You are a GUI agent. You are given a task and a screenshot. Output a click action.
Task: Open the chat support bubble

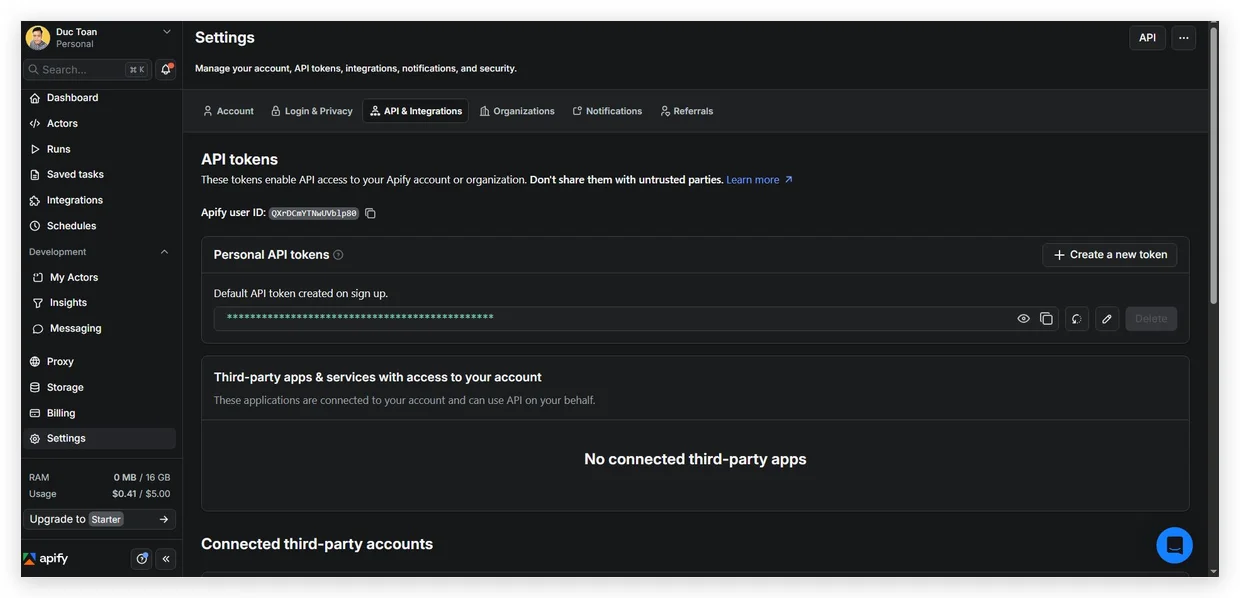coord(1174,545)
